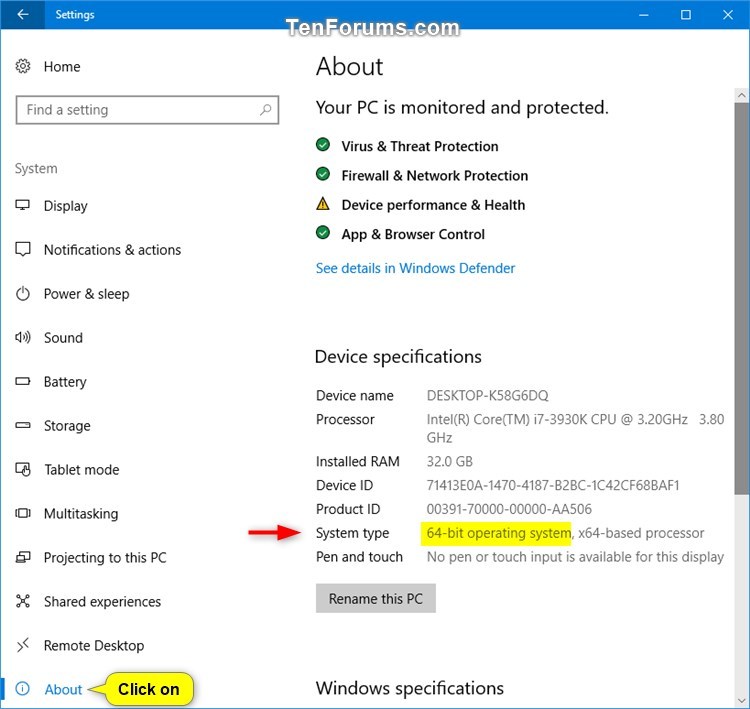This screenshot has width=750, height=709.
Task: Click App & Browser Control text
Action: 413,234
